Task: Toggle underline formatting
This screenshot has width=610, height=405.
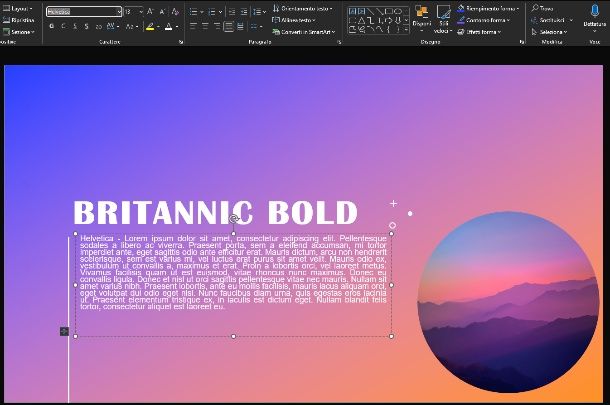Action: pos(75,26)
